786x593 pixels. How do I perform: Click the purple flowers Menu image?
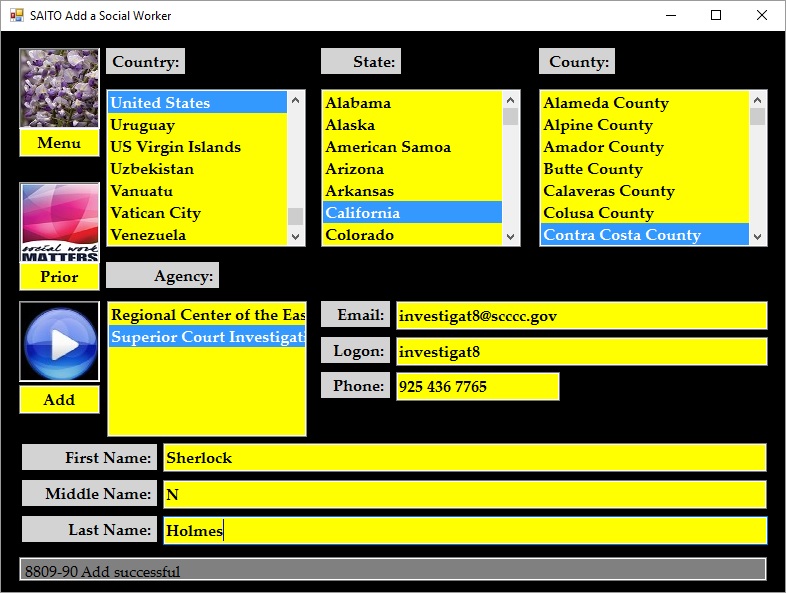pos(59,88)
